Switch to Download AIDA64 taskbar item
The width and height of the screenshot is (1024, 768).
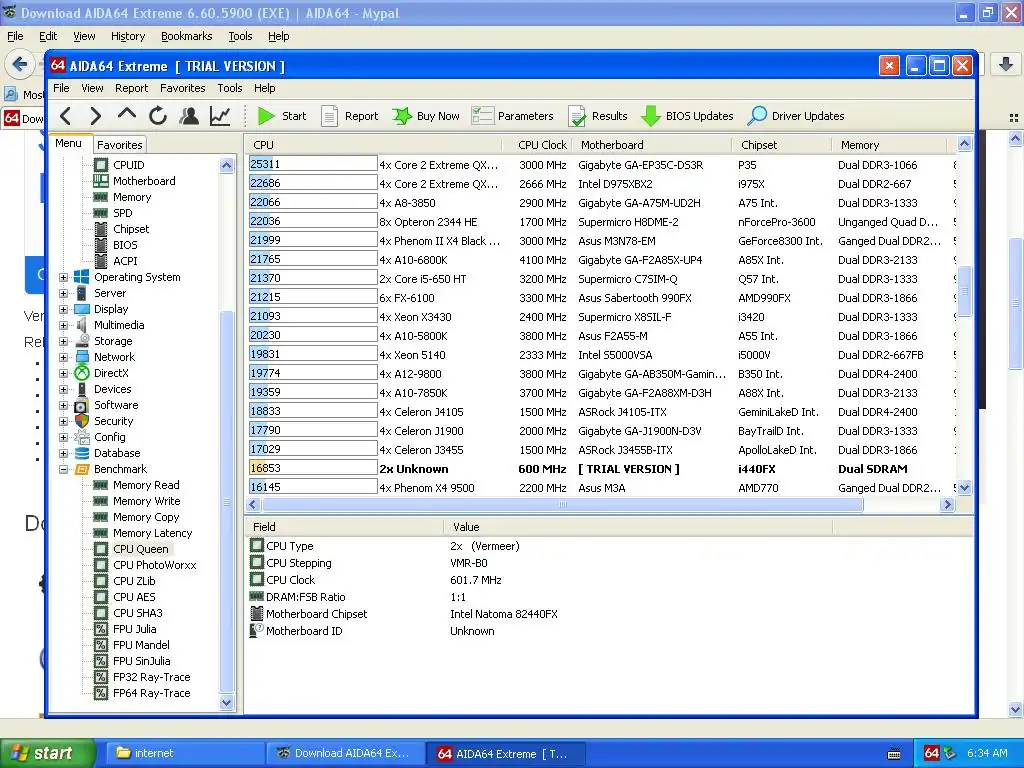(345, 754)
